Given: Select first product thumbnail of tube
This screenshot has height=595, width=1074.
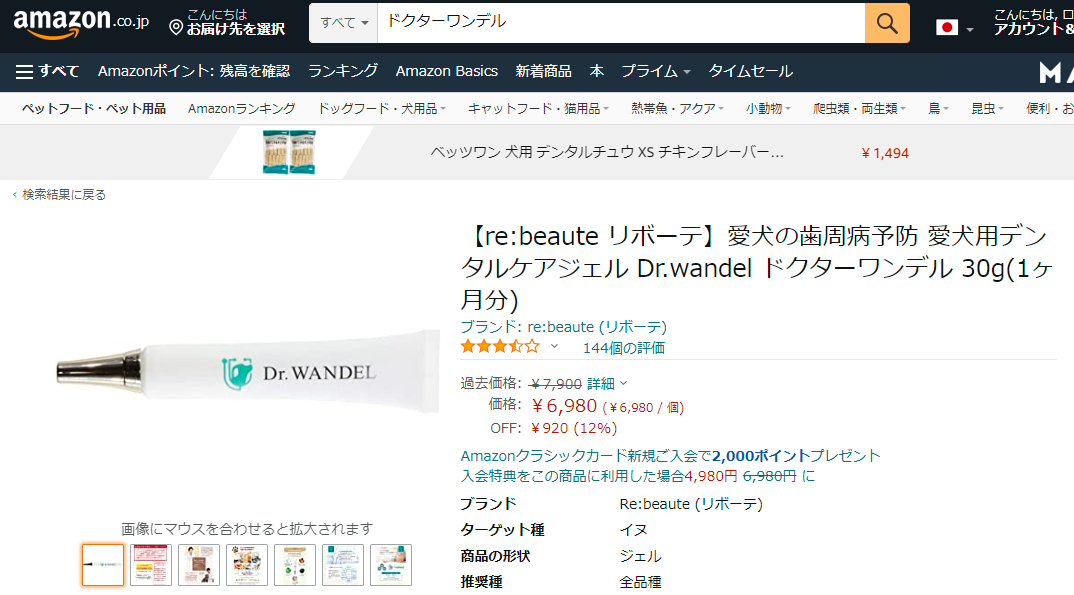Looking at the screenshot, I should tap(103, 565).
